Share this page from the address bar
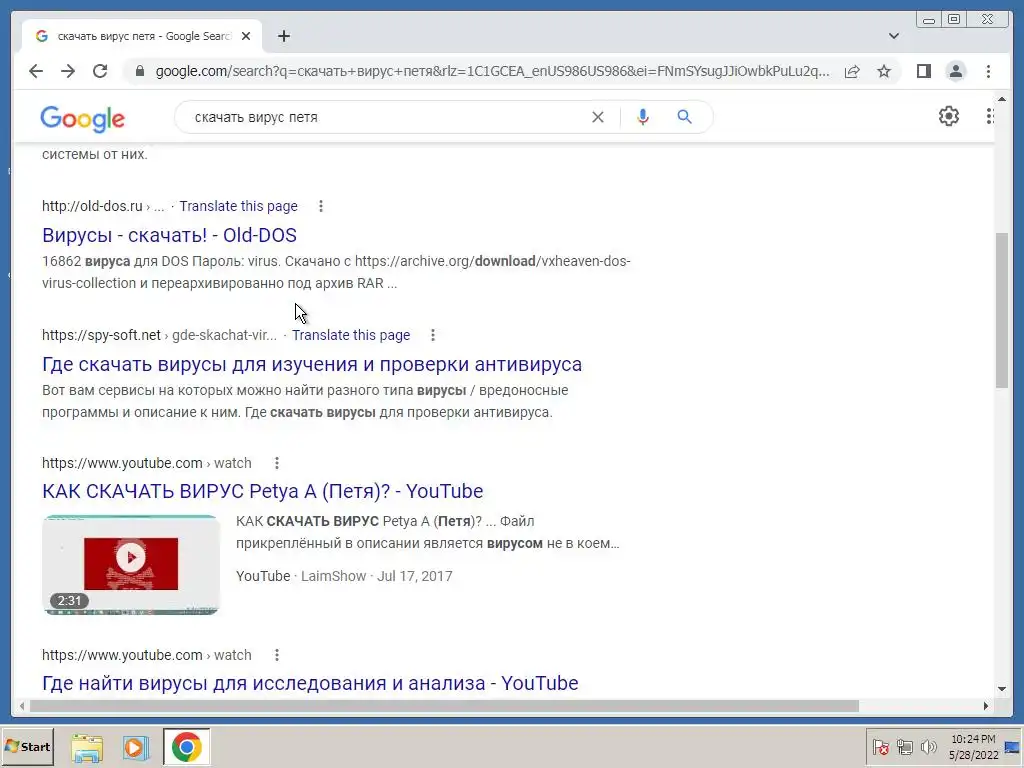This screenshot has height=768, width=1024. coord(852,71)
